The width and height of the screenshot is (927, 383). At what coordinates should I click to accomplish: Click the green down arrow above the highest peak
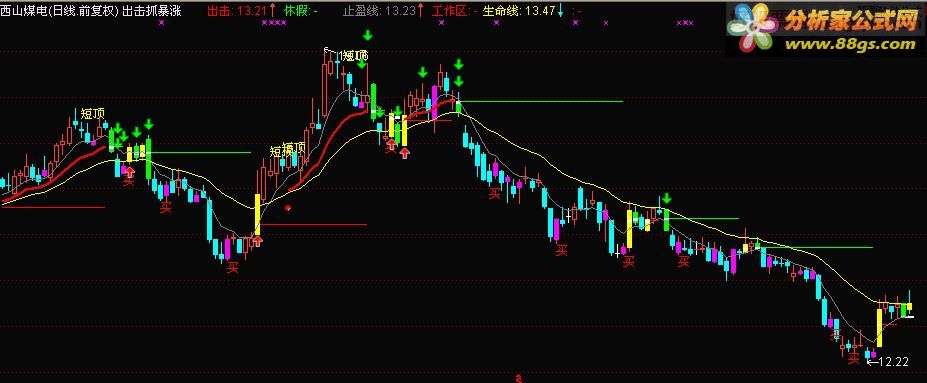368,35
